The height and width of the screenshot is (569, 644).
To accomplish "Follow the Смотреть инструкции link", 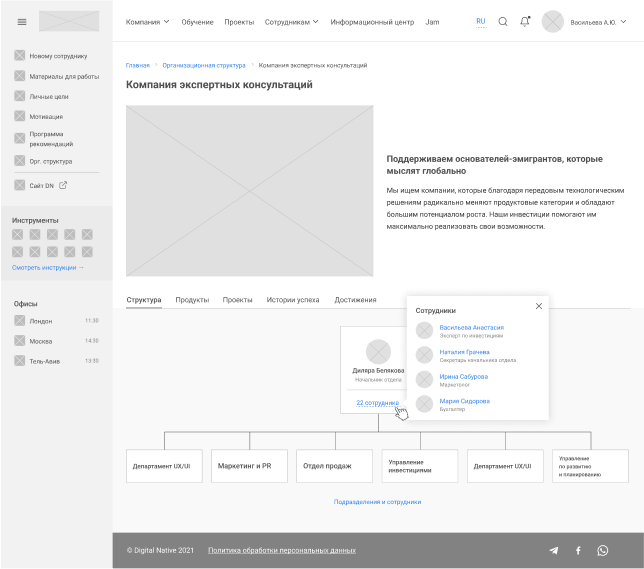I will coord(48,267).
